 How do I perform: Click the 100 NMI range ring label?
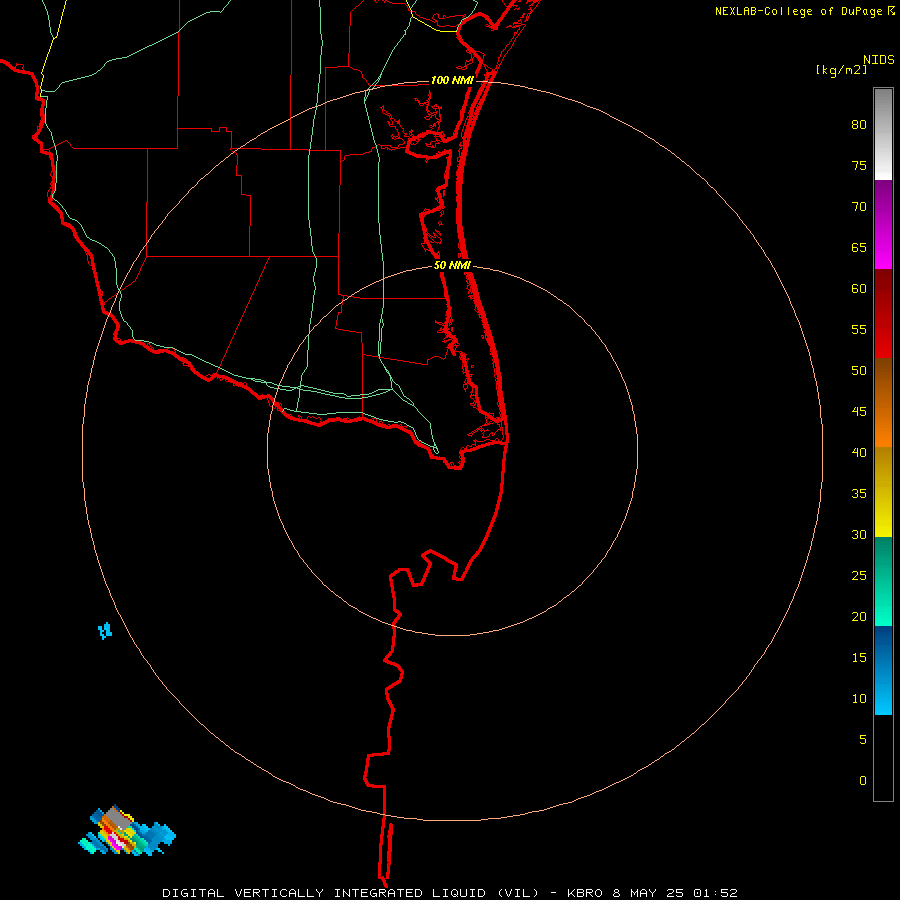pyautogui.click(x=452, y=80)
